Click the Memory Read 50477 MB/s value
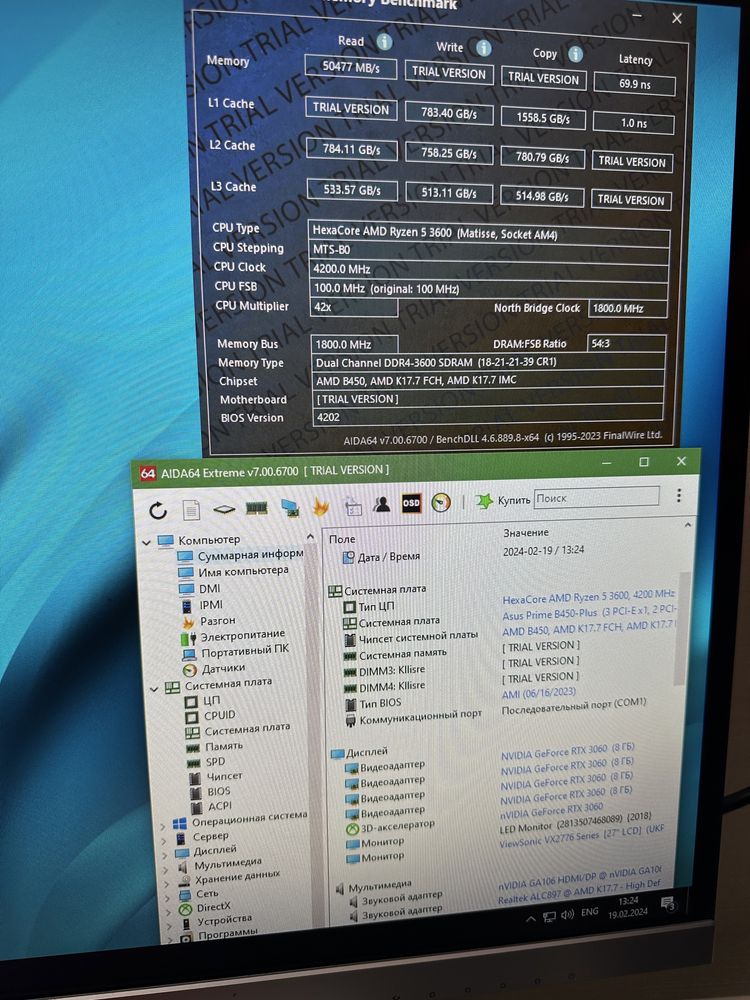Viewport: 750px width, 1000px height. tap(351, 67)
